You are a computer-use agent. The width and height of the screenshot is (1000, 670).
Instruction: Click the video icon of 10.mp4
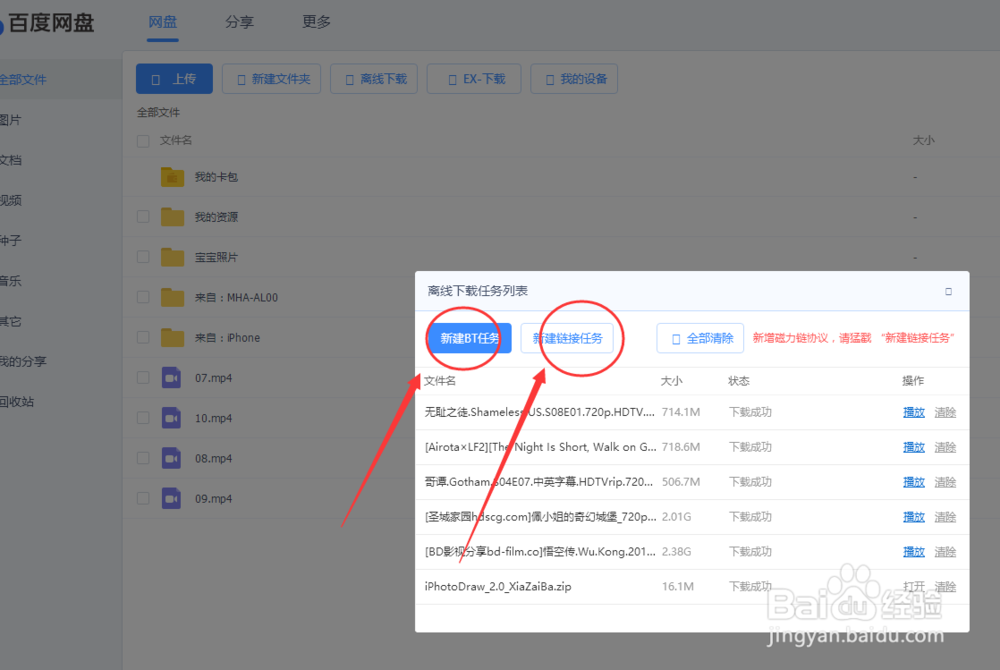(x=171, y=418)
